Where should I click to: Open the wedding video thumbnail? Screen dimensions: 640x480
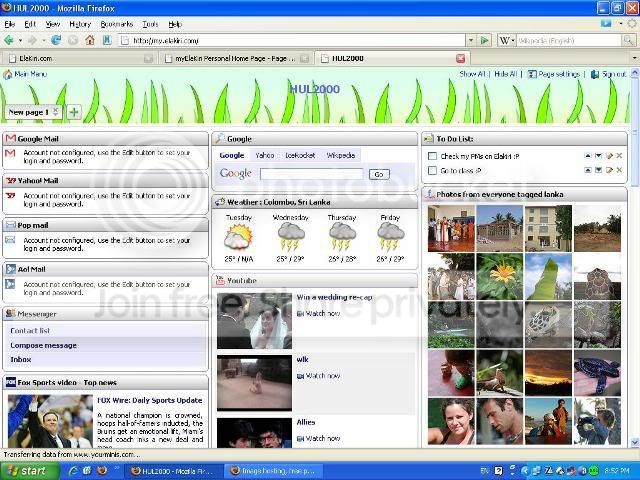pos(254,321)
